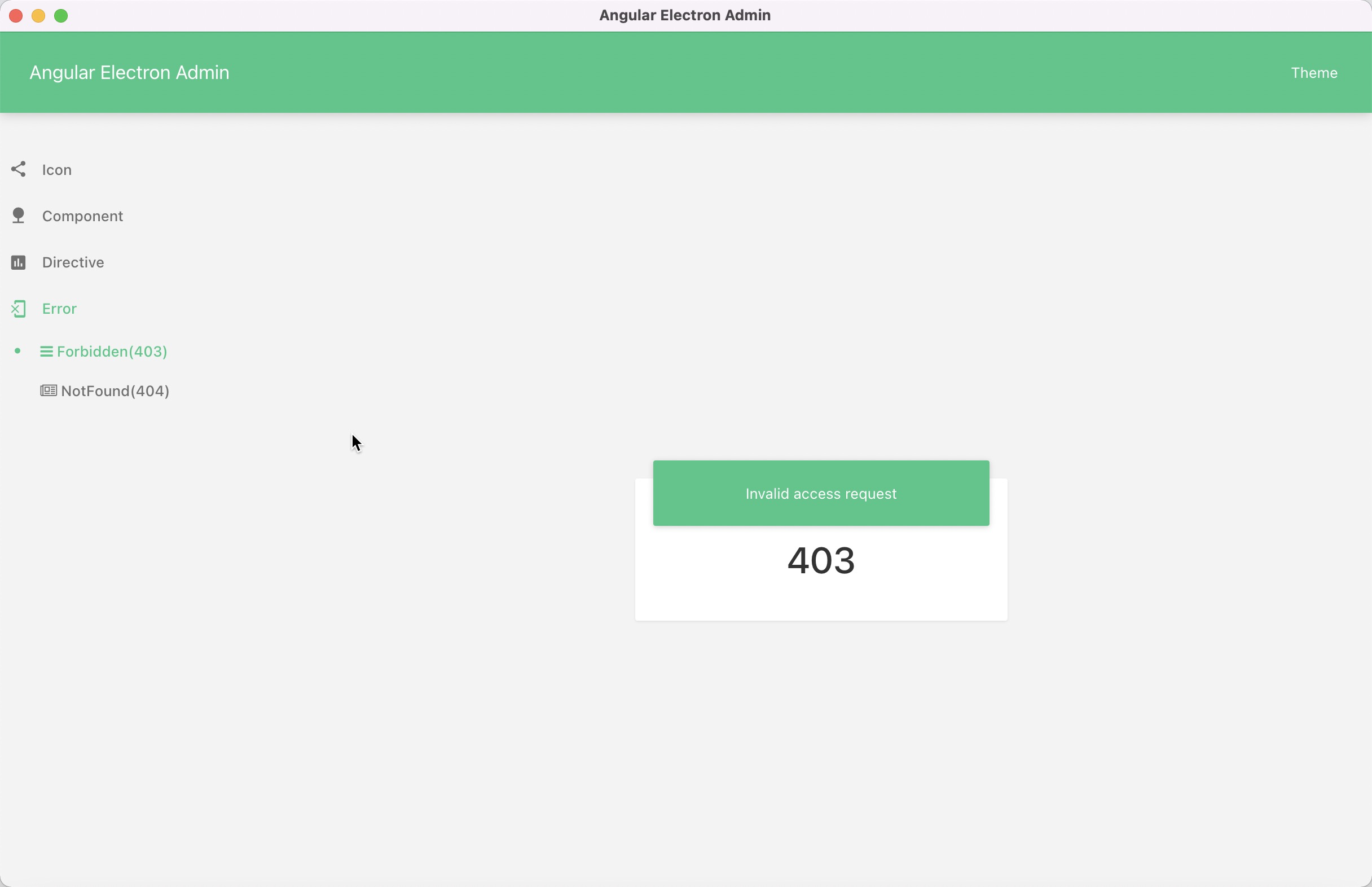Click the green header color area
Image resolution: width=1372 pixels, height=887 pixels.
tap(686, 72)
